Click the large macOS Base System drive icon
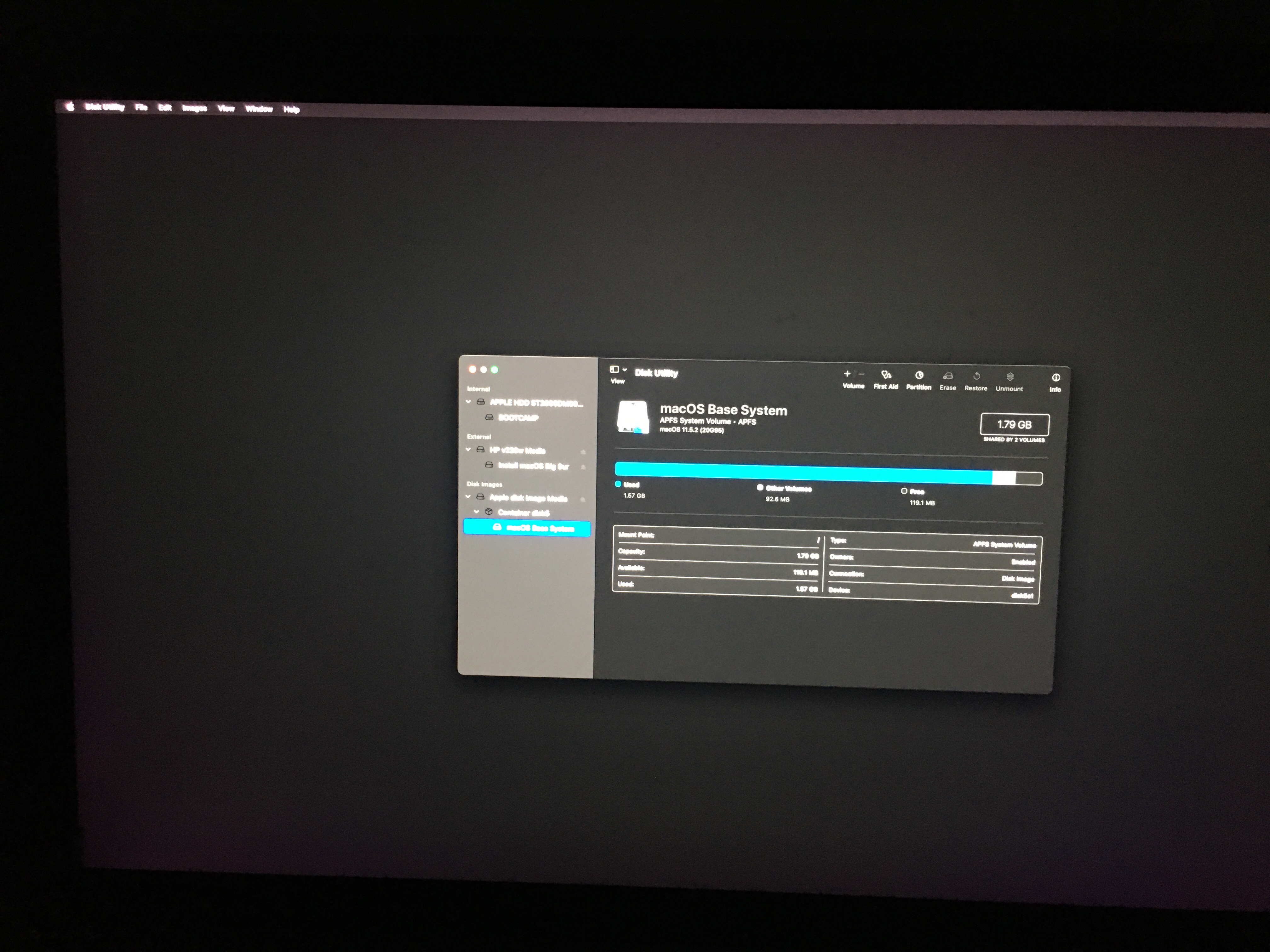The height and width of the screenshot is (952, 1270). coord(633,417)
